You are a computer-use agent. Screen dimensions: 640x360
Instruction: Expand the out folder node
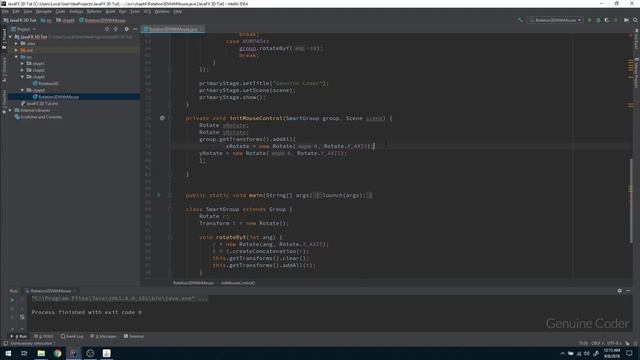click(x=16, y=50)
